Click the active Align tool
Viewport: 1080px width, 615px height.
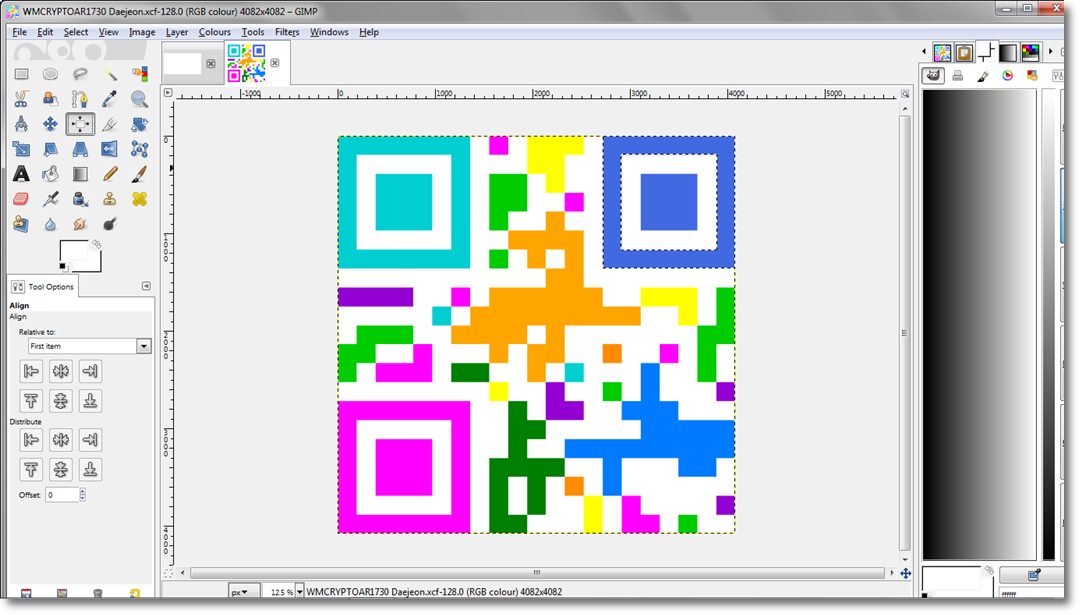coord(80,124)
